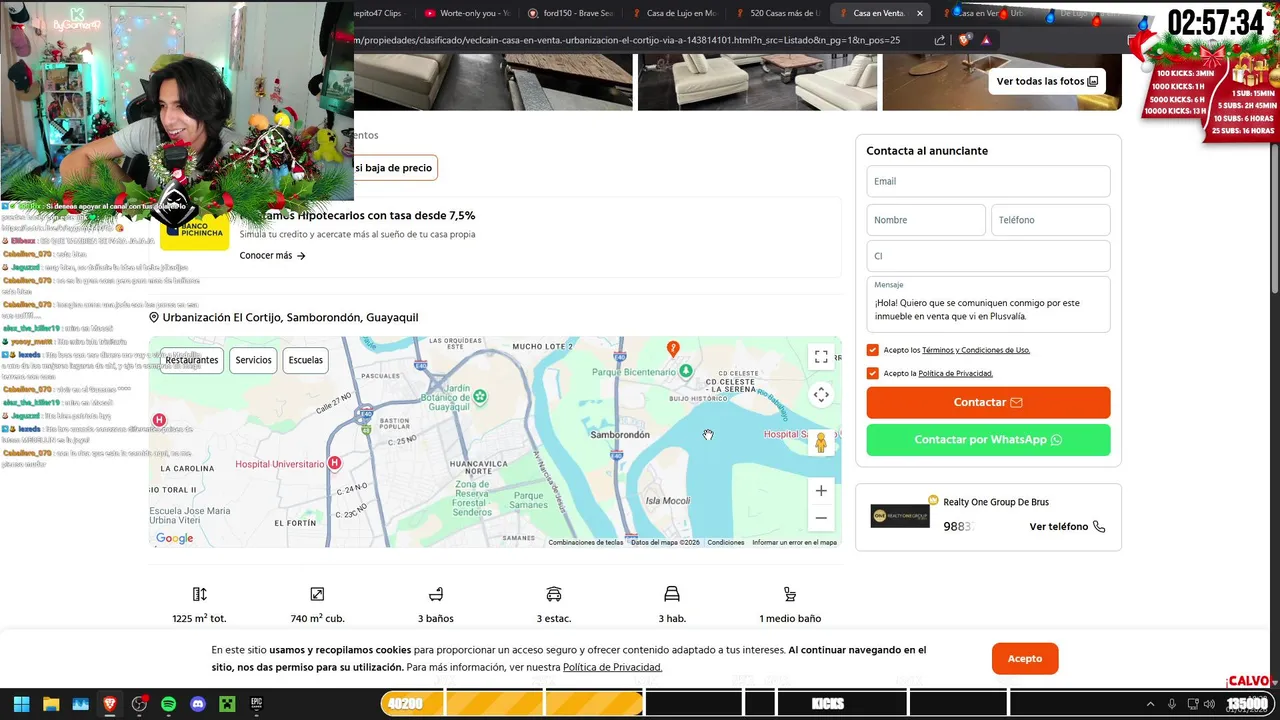Click the map camera controls icon
Screen dimensions: 1280x720
tap(821, 395)
